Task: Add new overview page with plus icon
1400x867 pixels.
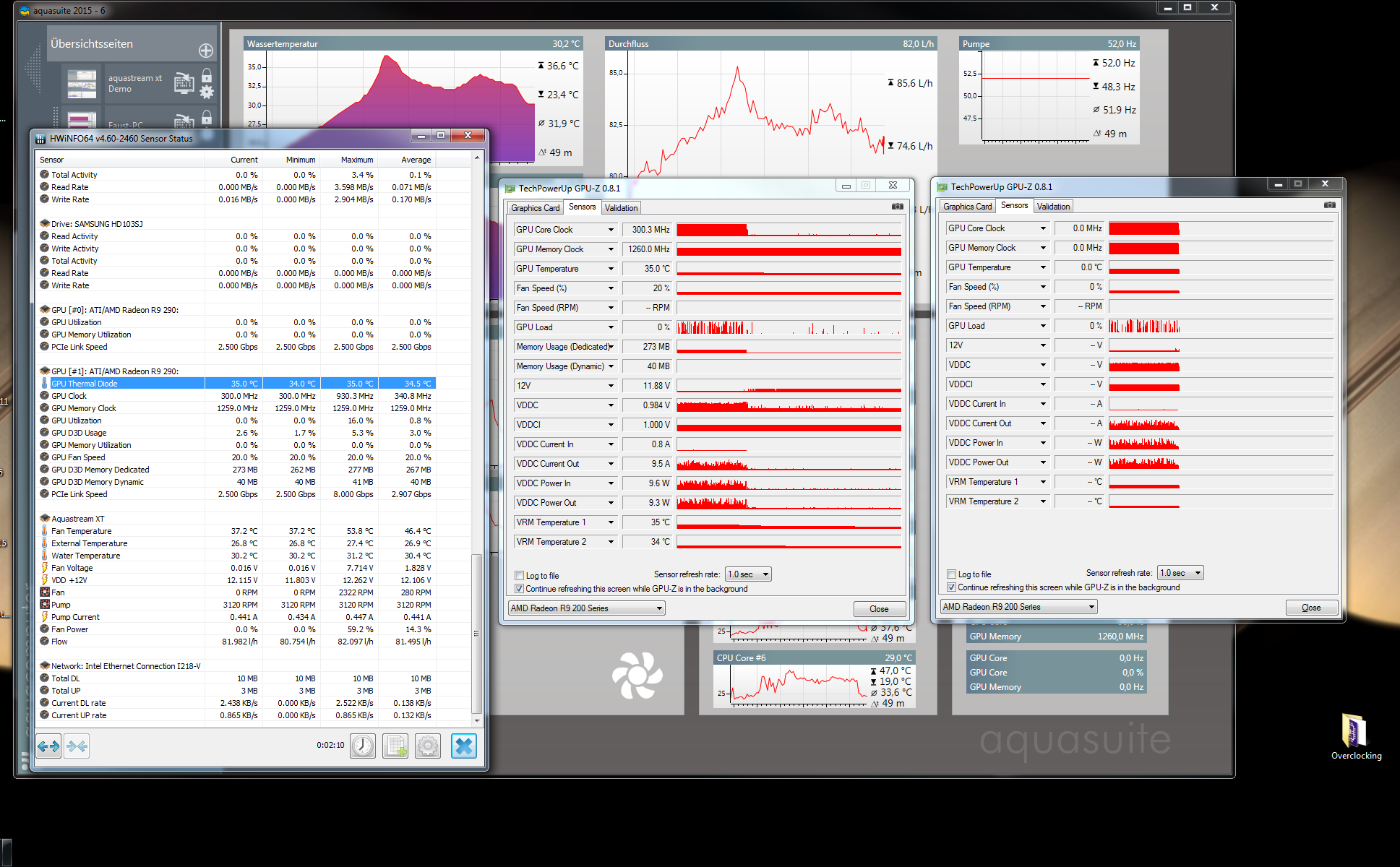Action: click(206, 51)
